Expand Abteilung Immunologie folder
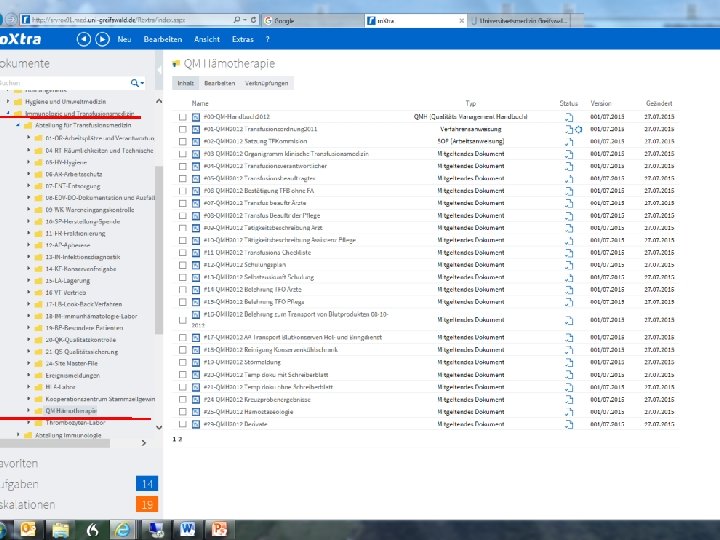Viewport: 720px width, 540px height. [x=18, y=434]
